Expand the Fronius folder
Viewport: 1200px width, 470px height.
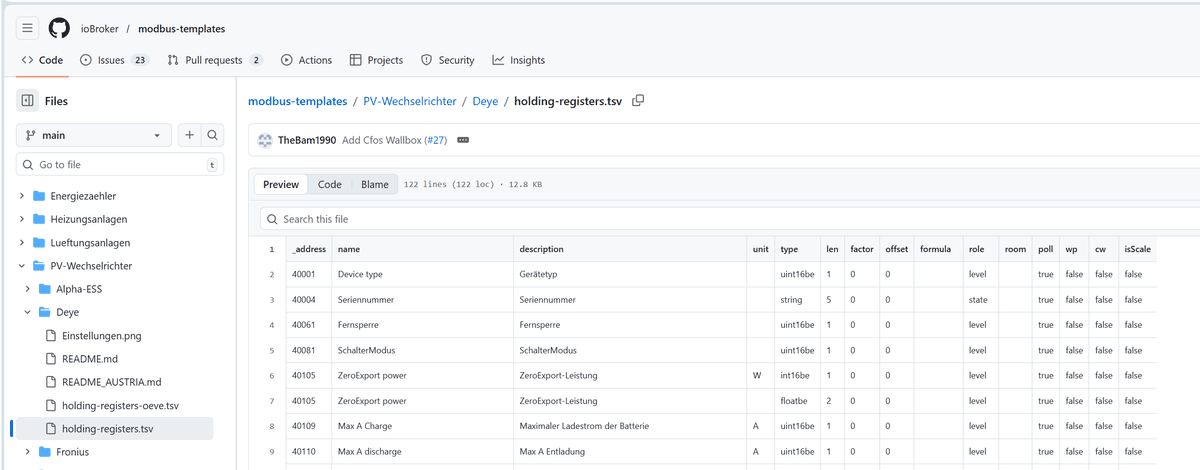(x=22, y=452)
